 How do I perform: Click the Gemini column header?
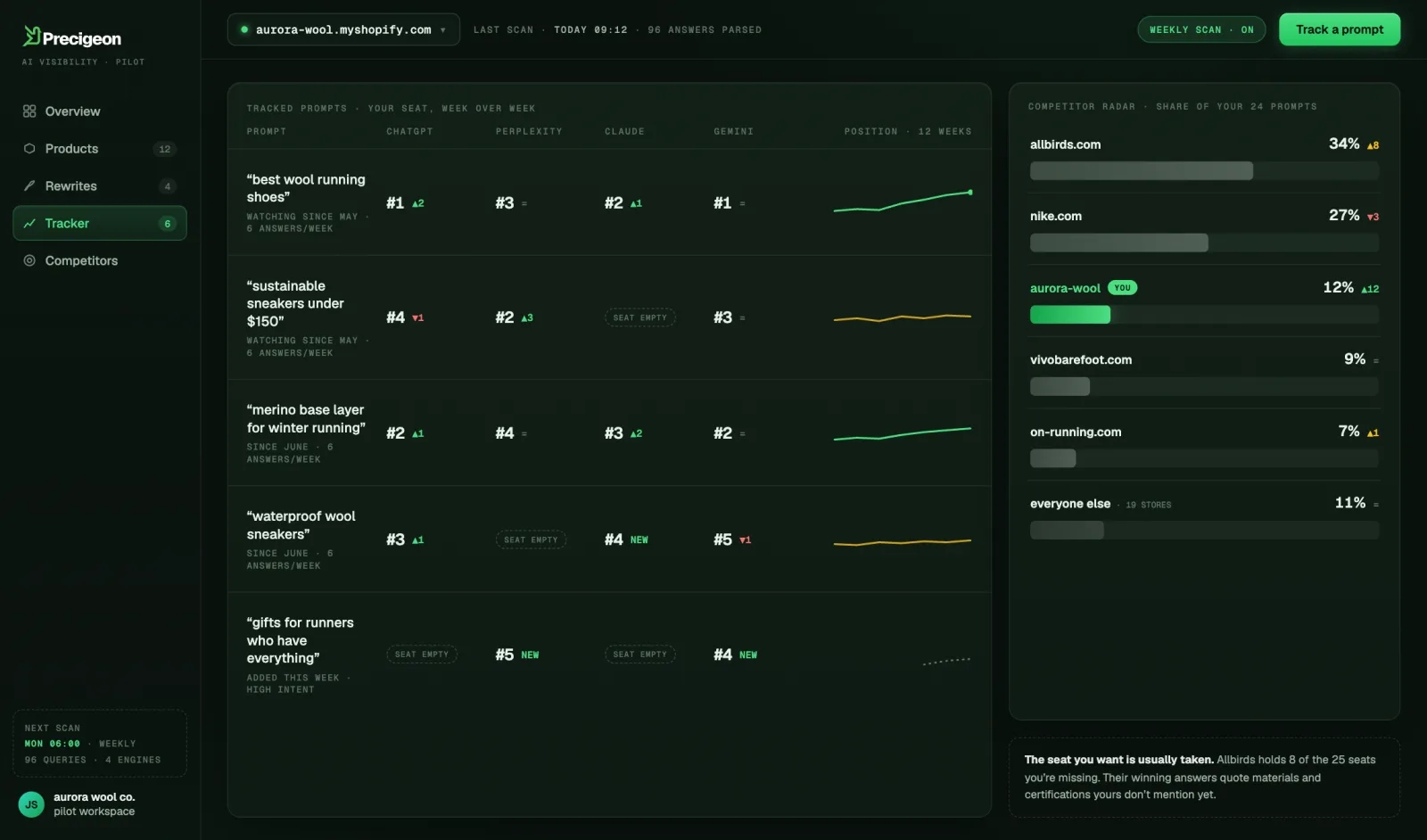coord(733,131)
